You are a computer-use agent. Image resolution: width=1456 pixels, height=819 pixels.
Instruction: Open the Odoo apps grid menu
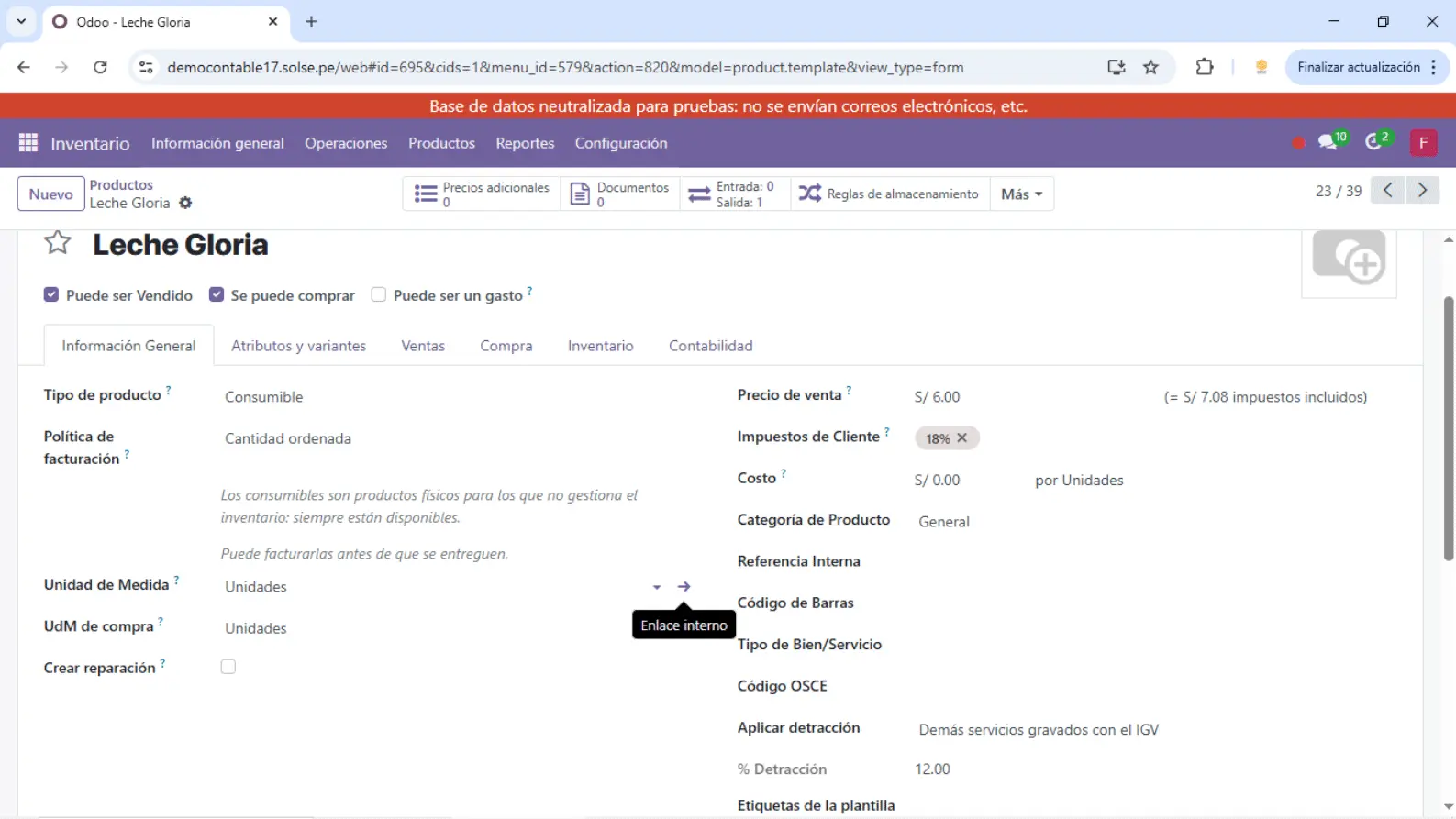pyautogui.click(x=28, y=143)
